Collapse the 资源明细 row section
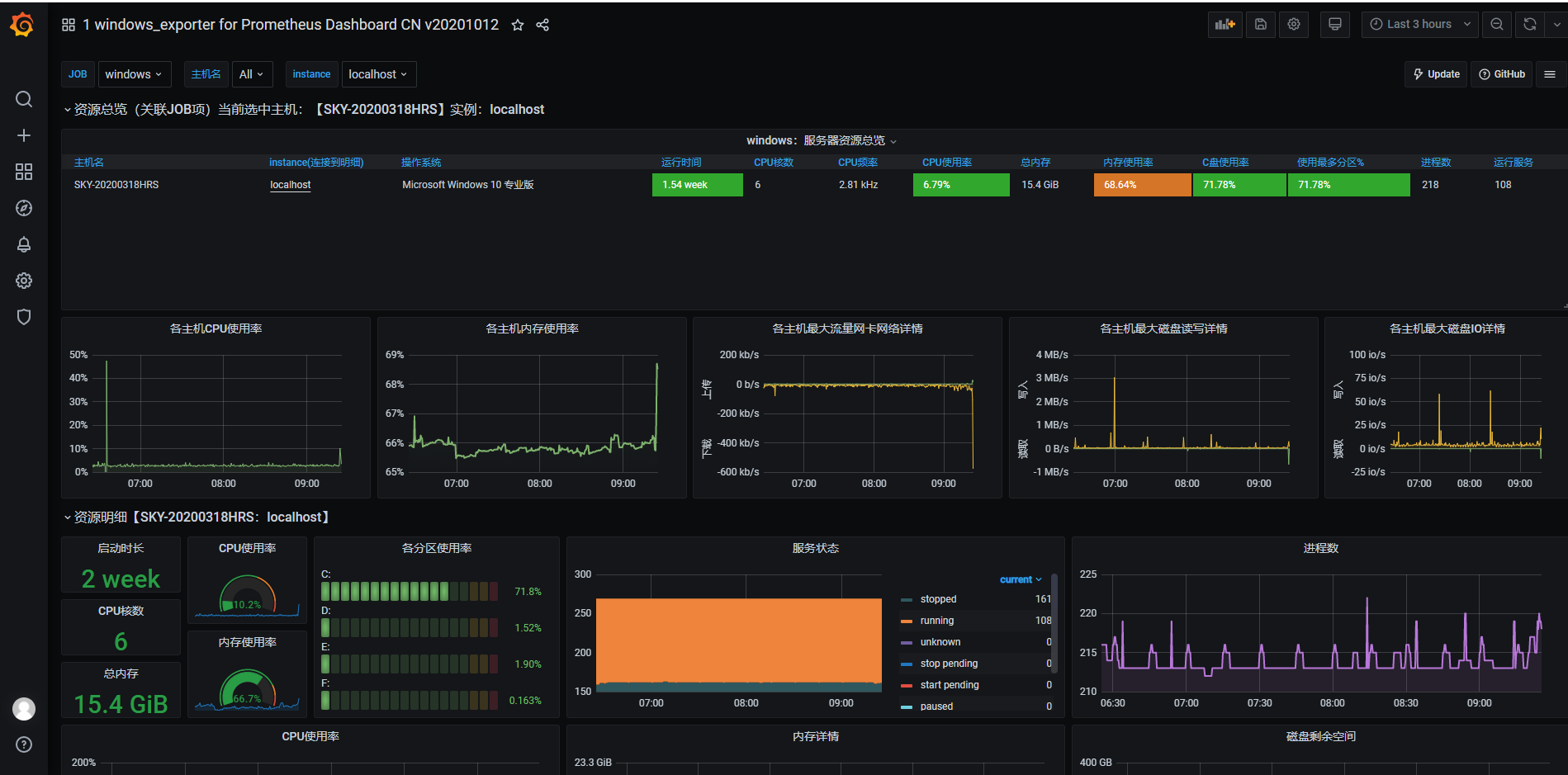Image resolution: width=1568 pixels, height=775 pixels. pos(67,517)
